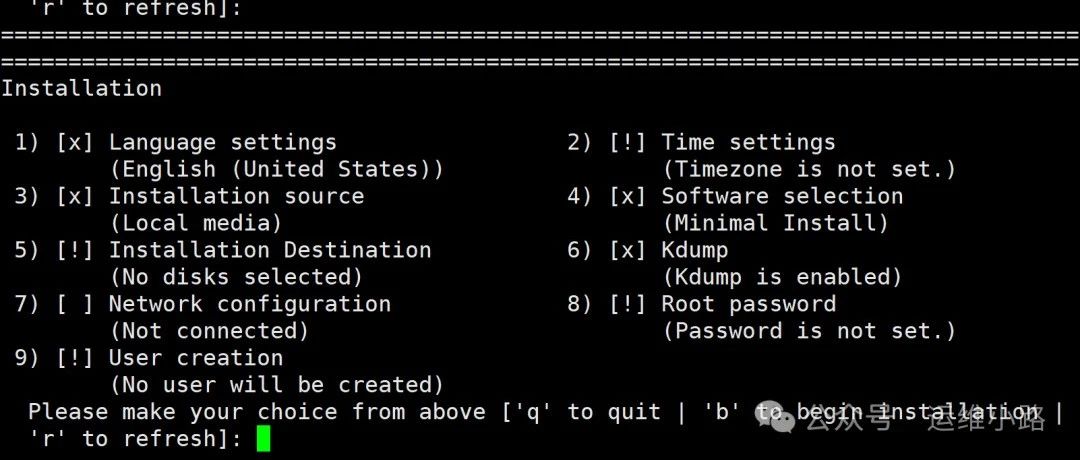Viewport: 1080px width, 460px height.
Task: Click the [x] marker beside Language settings
Action: click(74, 143)
